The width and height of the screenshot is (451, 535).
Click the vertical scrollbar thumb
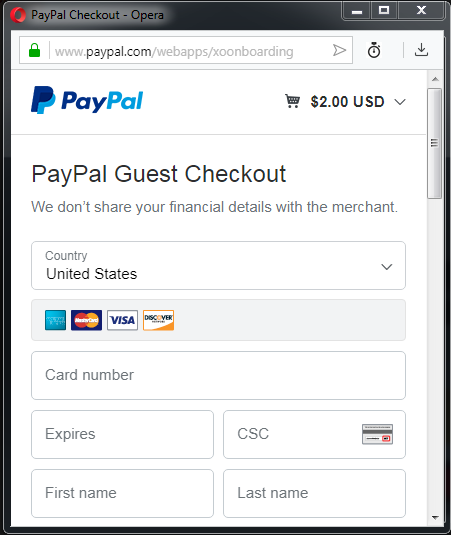coord(435,143)
